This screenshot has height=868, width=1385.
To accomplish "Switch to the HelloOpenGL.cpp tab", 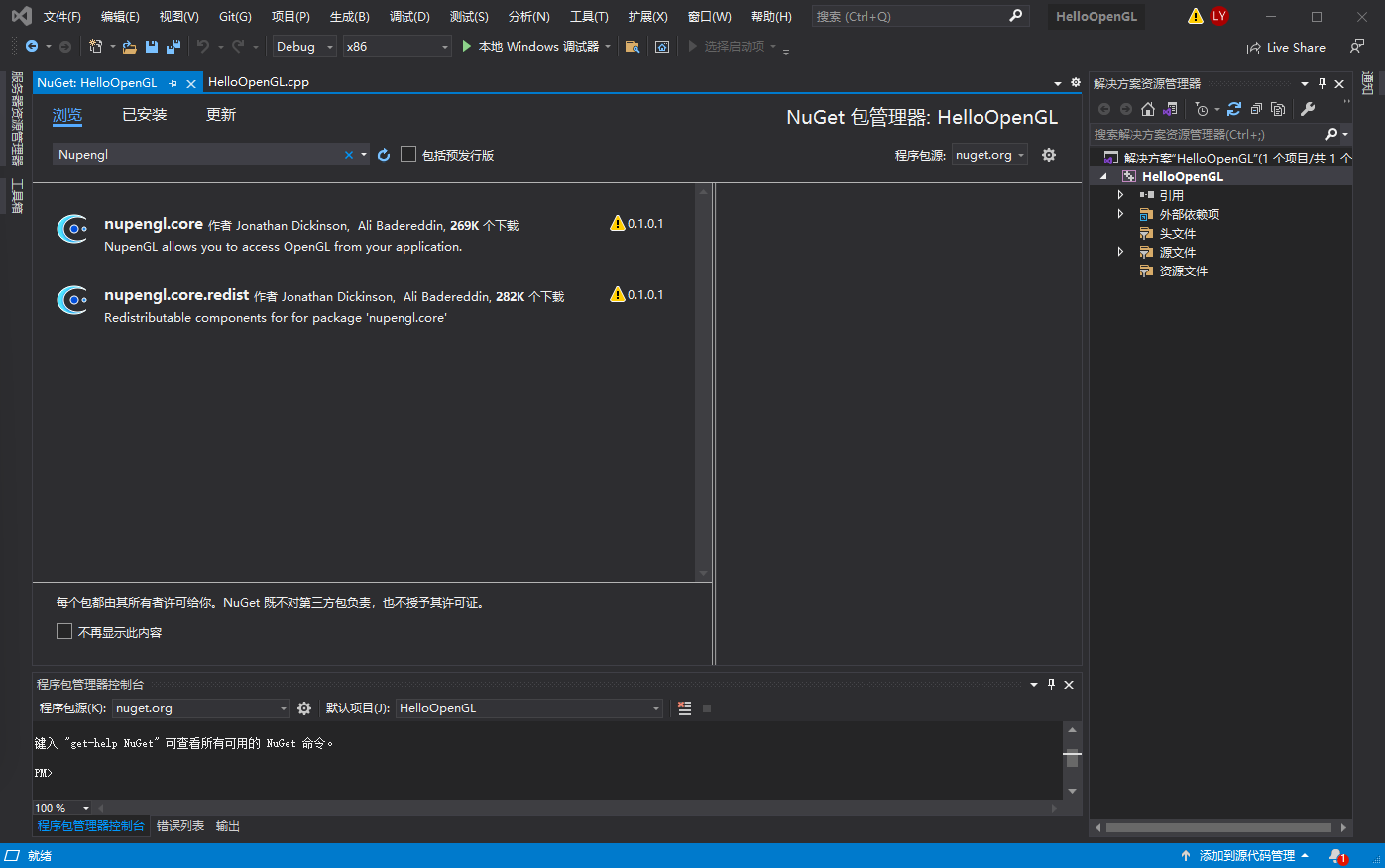I will [x=259, y=82].
